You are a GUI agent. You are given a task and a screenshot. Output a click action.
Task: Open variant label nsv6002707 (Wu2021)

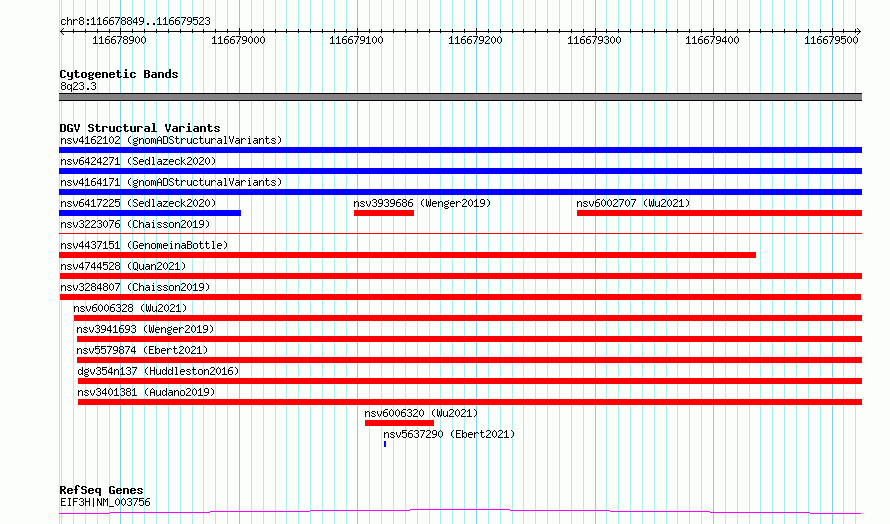[633, 203]
